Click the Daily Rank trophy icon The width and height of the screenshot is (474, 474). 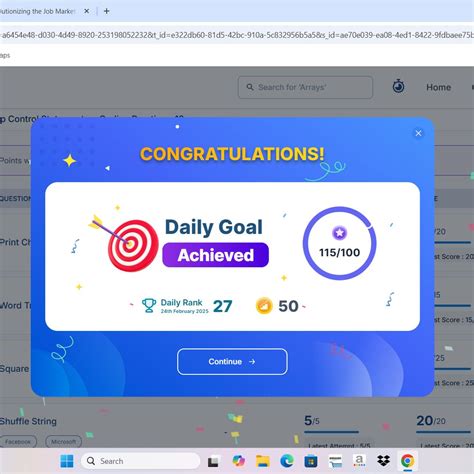(149, 305)
